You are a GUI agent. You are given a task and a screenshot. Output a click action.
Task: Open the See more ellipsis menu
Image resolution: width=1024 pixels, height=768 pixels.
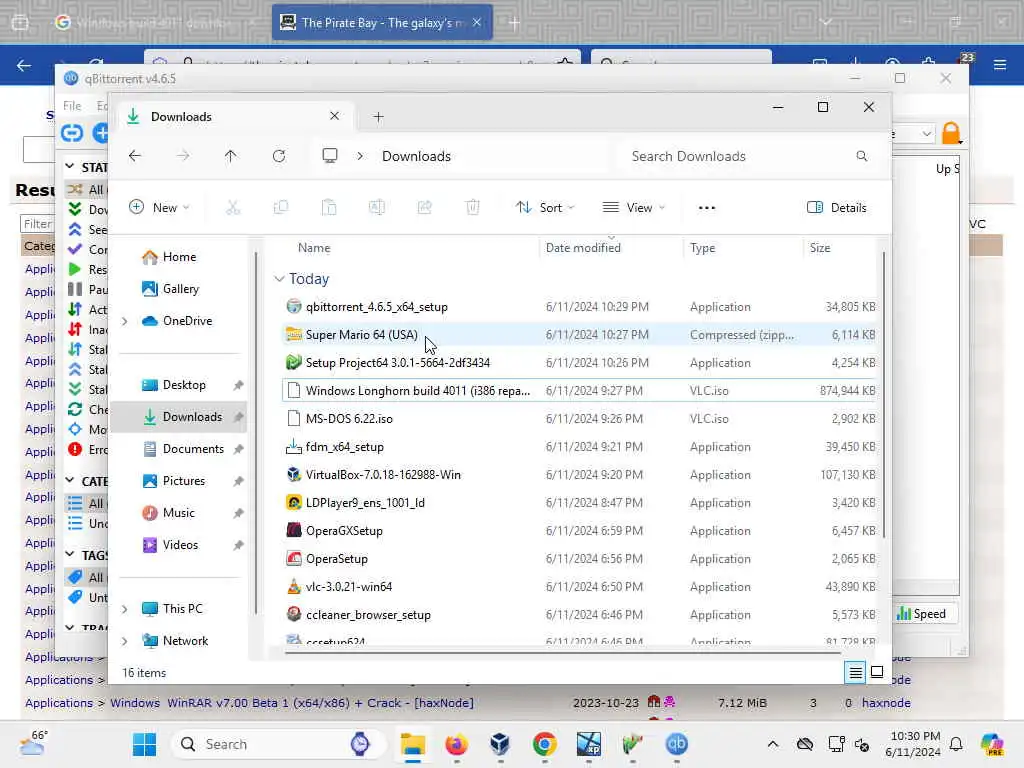click(707, 208)
